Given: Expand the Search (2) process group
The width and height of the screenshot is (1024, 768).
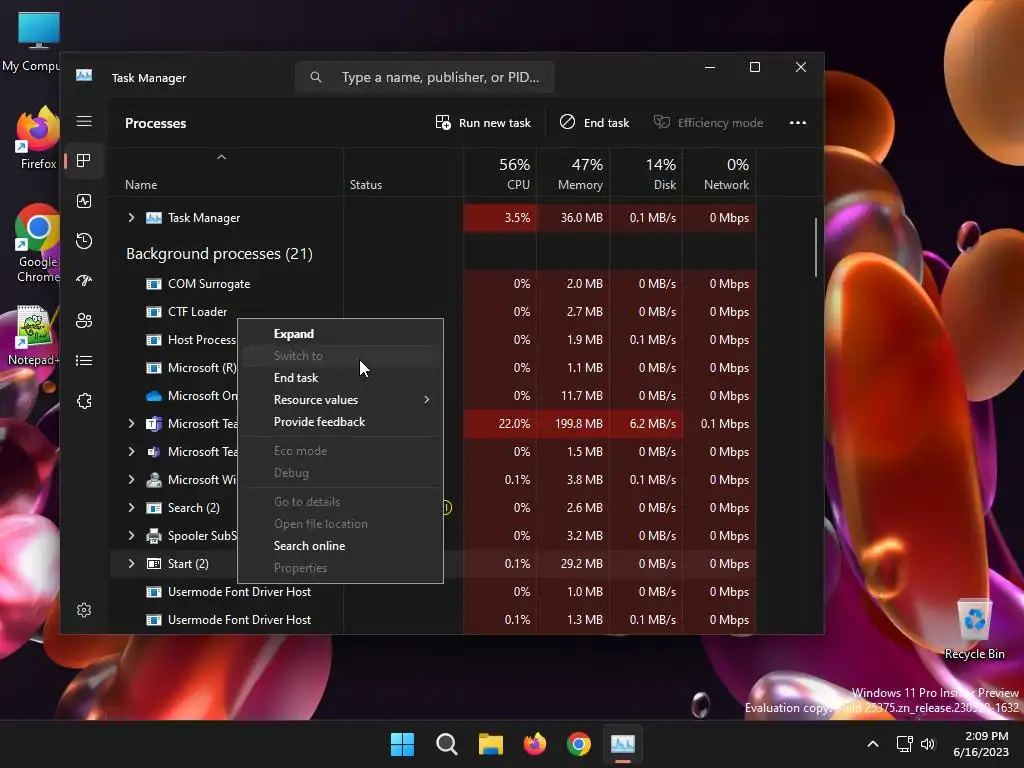Looking at the screenshot, I should pyautogui.click(x=131, y=507).
